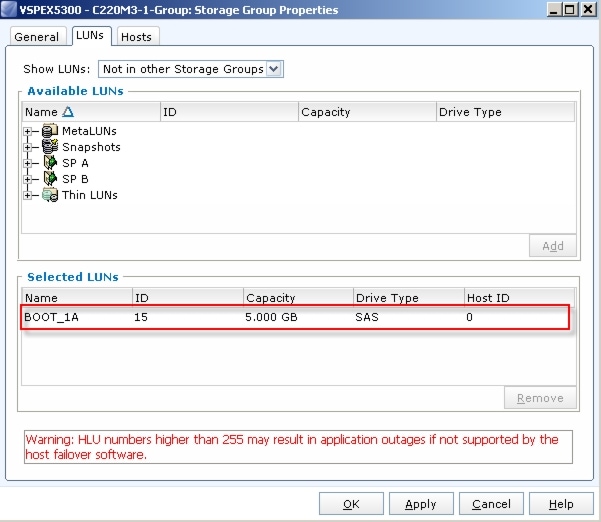Viewport: 601px width, 522px height.
Task: Click Available LUNs Capacity column header
Action: (x=367, y=112)
